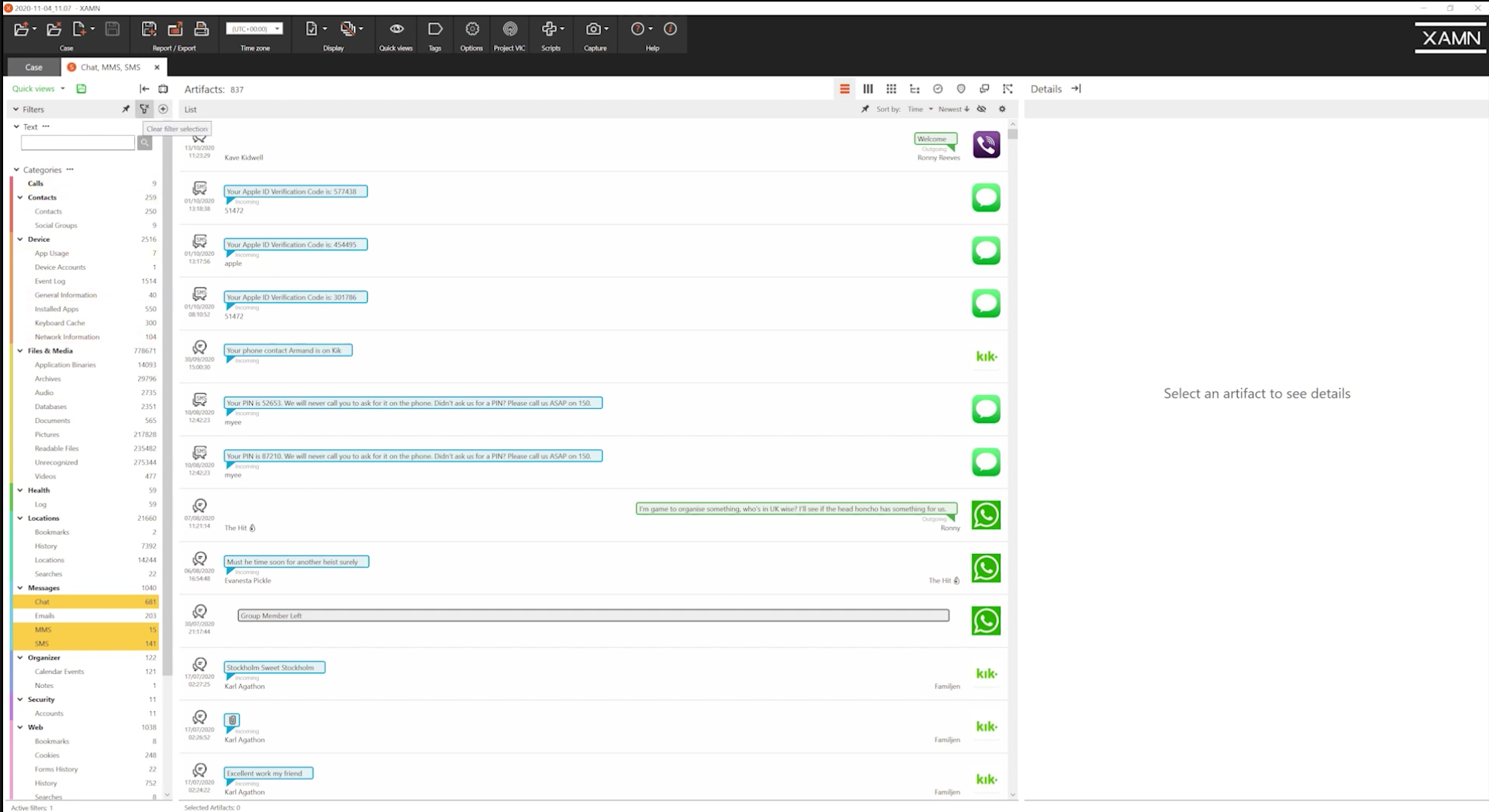1489x812 pixels.
Task: Open the Tags panel
Action: [x=435, y=35]
